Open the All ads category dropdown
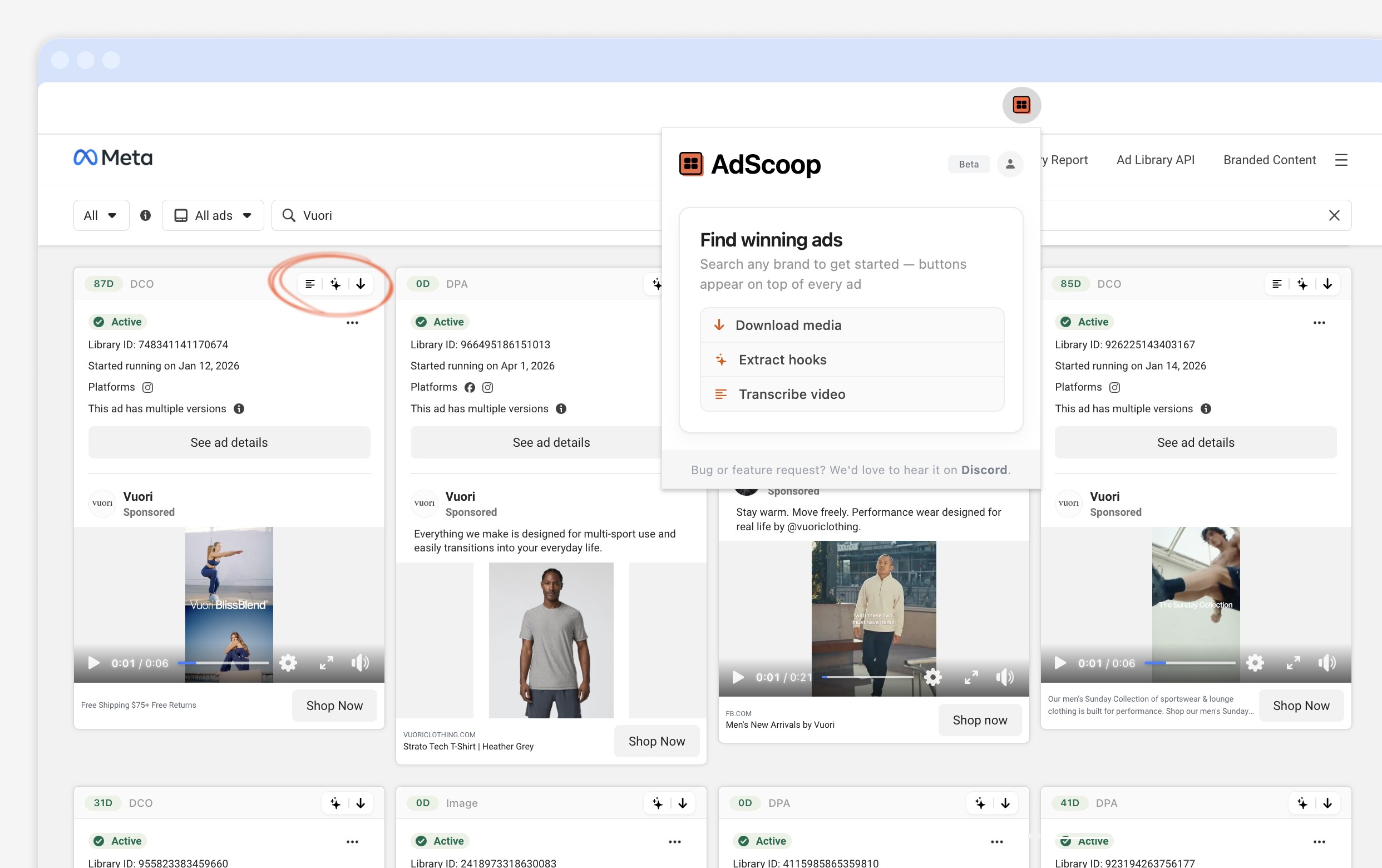1382x868 pixels. click(213, 215)
